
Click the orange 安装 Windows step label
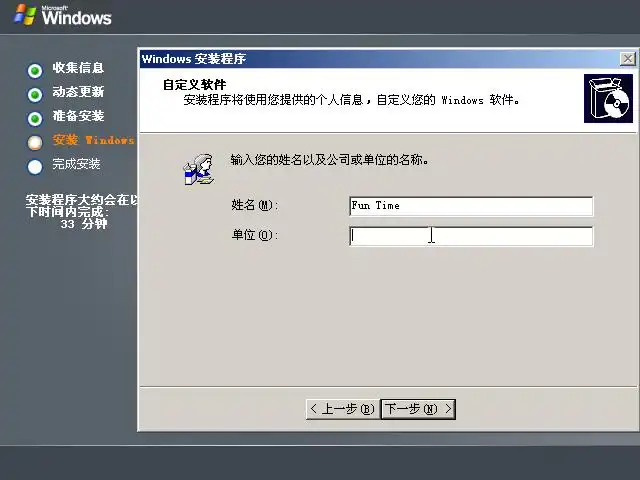(93, 140)
